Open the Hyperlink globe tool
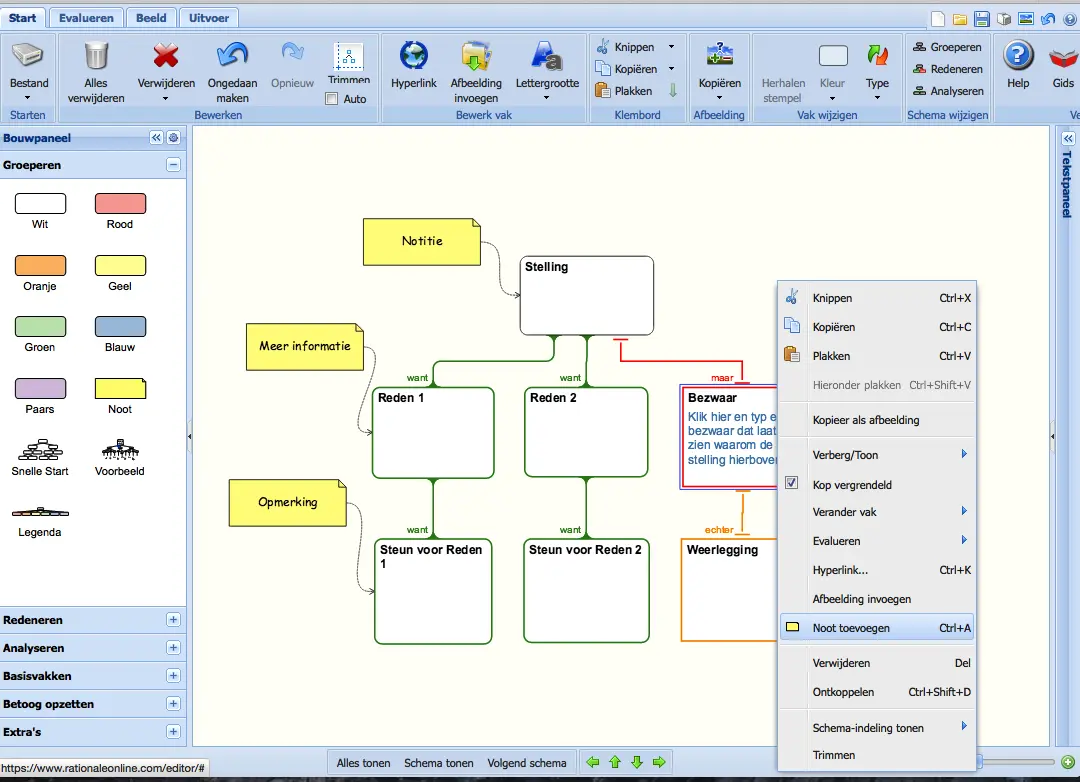1080x782 pixels. pos(413,56)
